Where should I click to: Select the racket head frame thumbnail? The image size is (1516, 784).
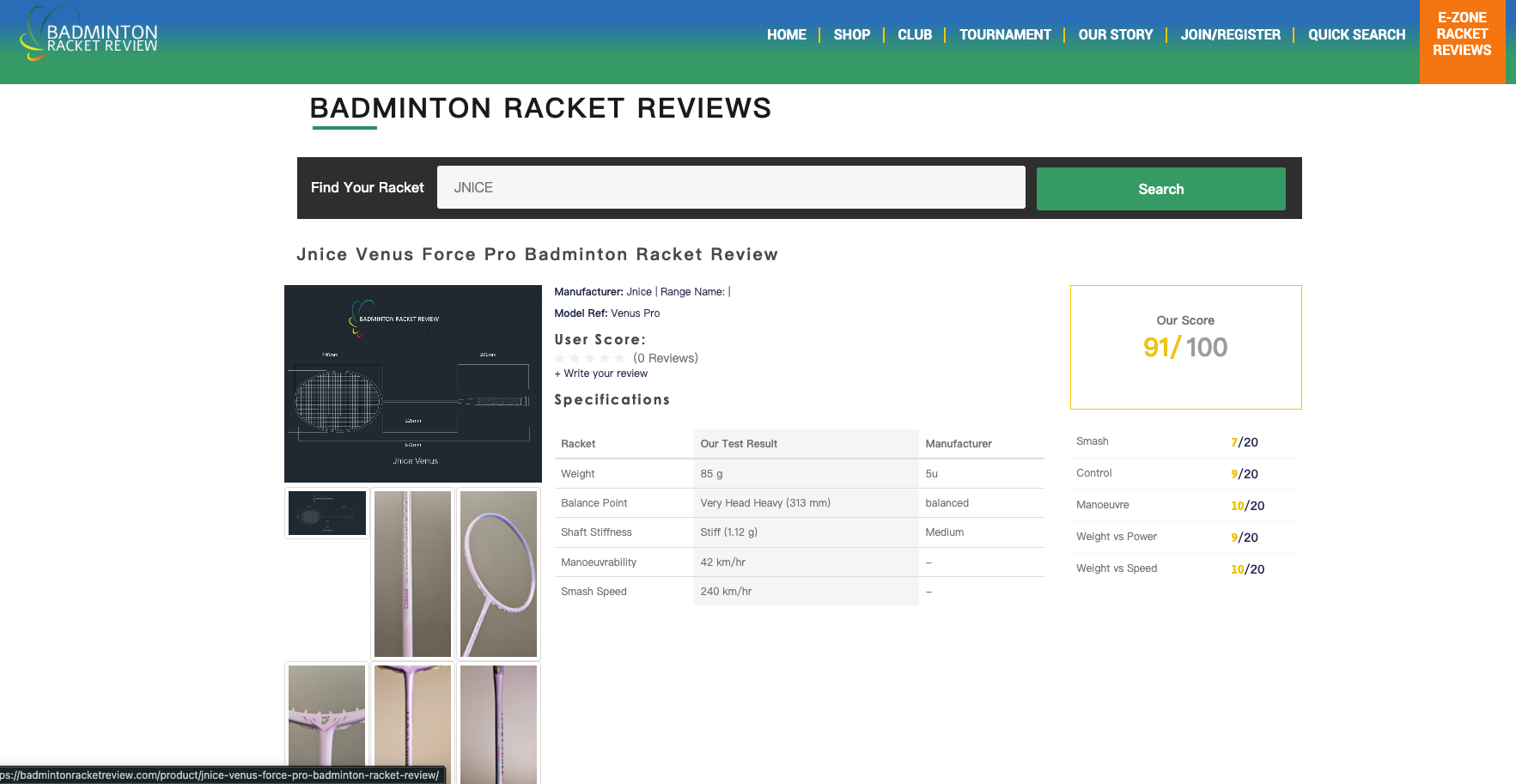(498, 573)
